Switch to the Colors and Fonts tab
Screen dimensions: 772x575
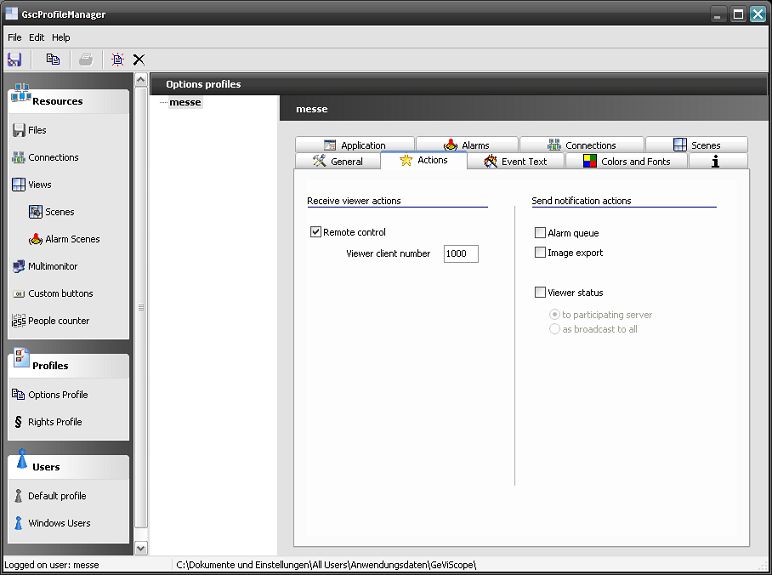click(x=626, y=161)
